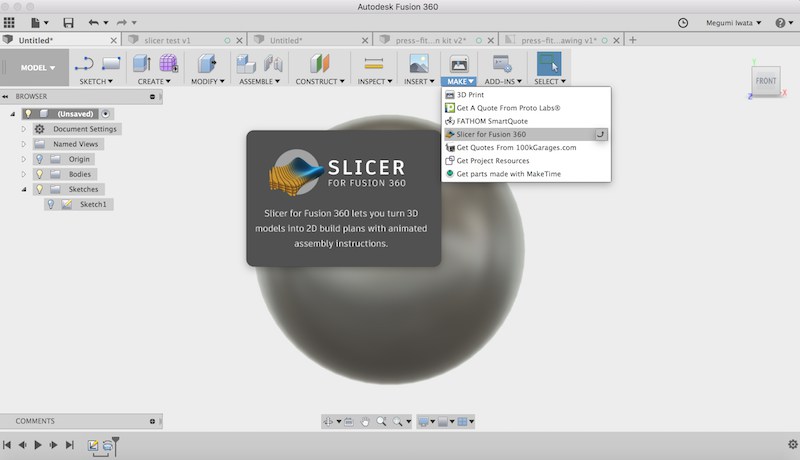Play the timeline
Viewport: 800px width, 460px height.
point(38,445)
